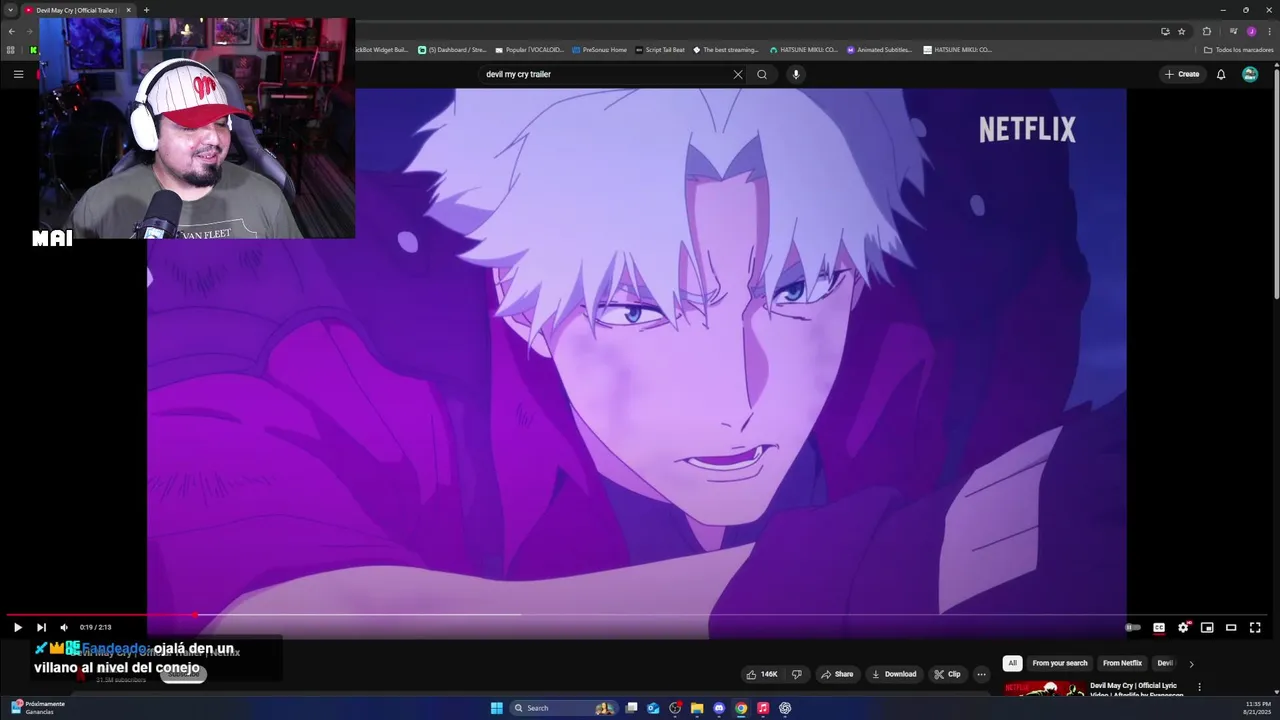Open the Chrome three-dot menu
Screen dimensions: 1280x720
[1269, 31]
